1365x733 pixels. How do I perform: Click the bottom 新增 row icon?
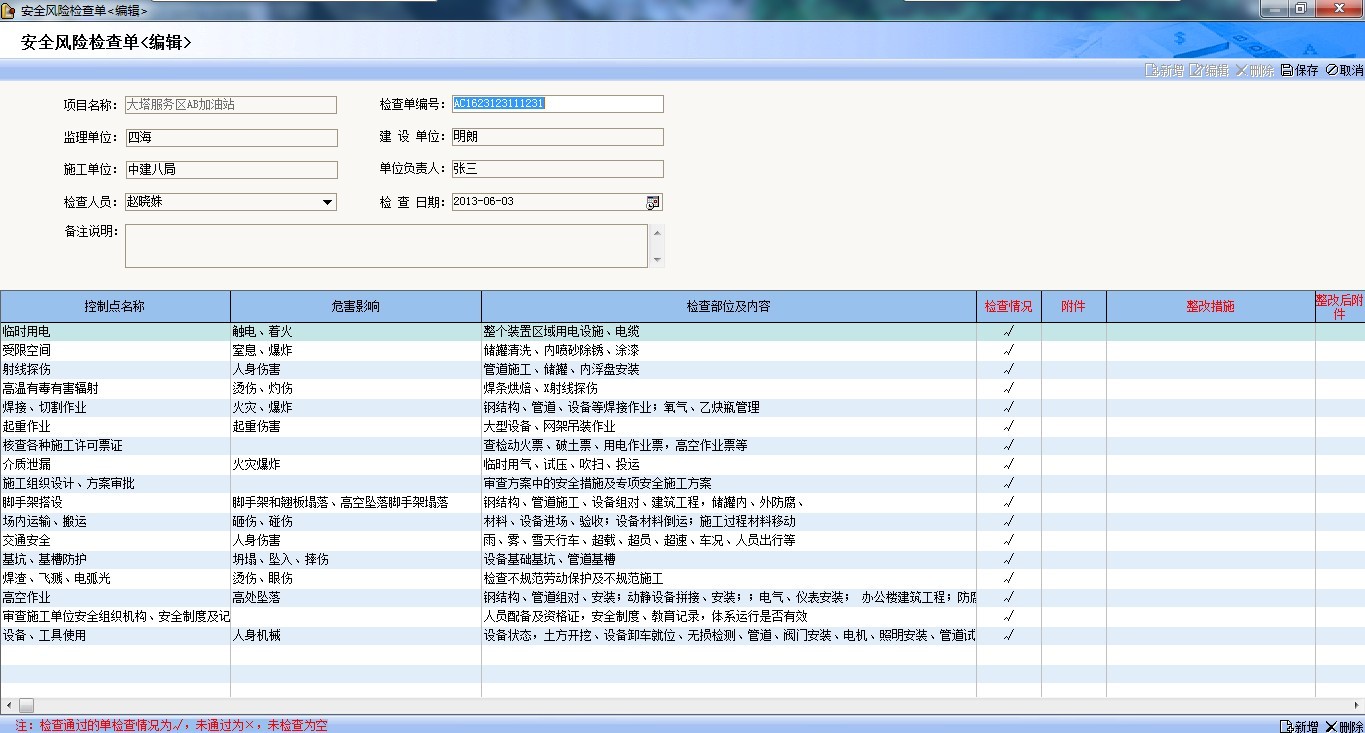click(1286, 726)
